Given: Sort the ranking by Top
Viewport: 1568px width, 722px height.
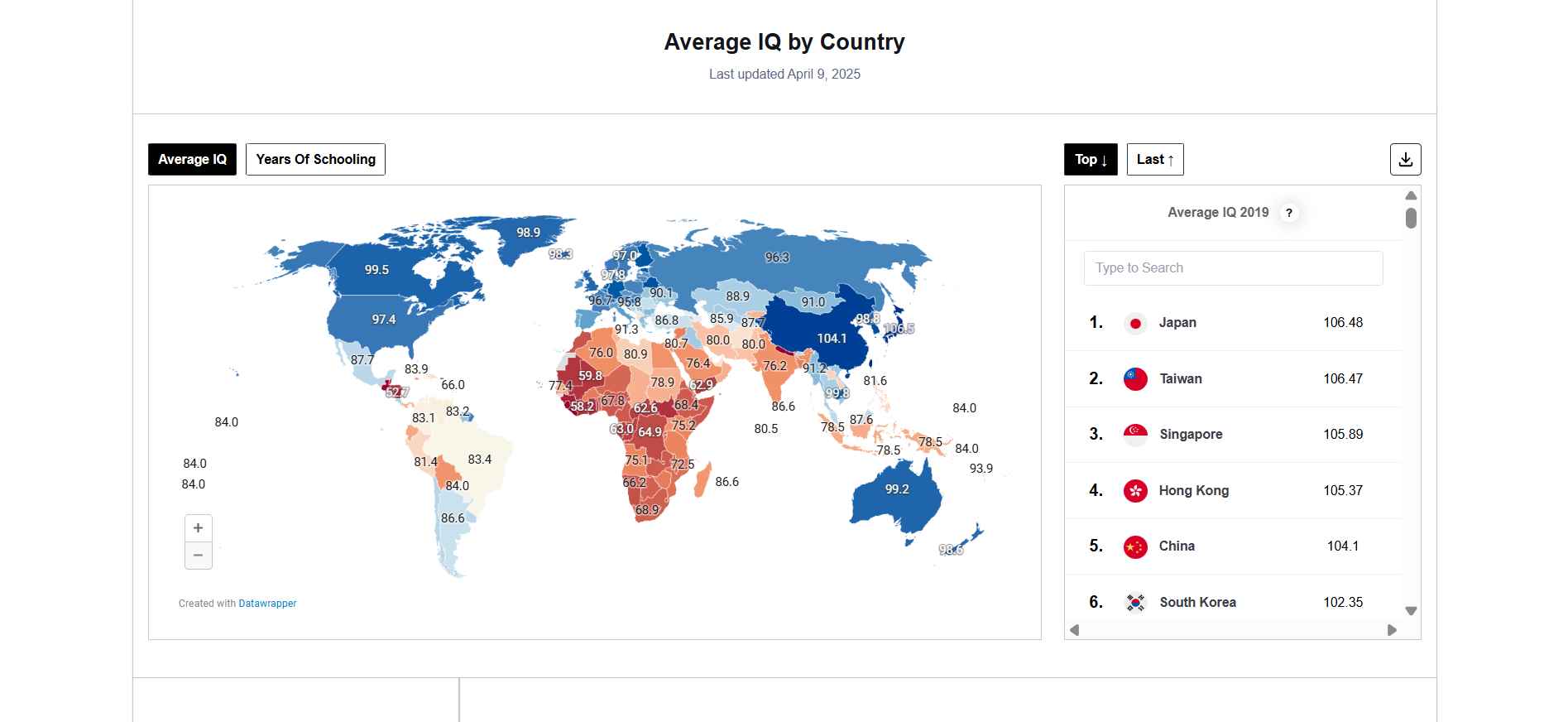Looking at the screenshot, I should coord(1090,159).
